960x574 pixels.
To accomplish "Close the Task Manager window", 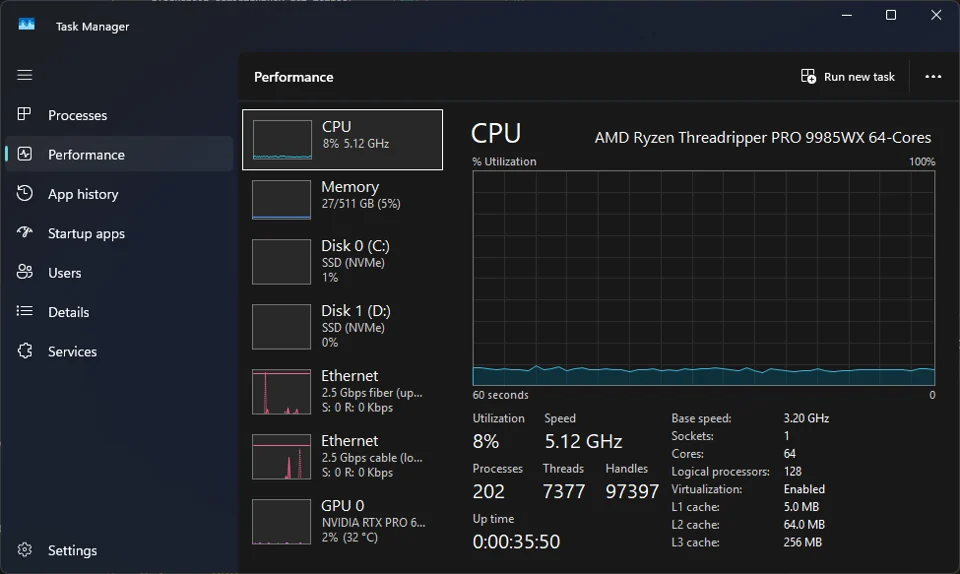I will coord(936,15).
